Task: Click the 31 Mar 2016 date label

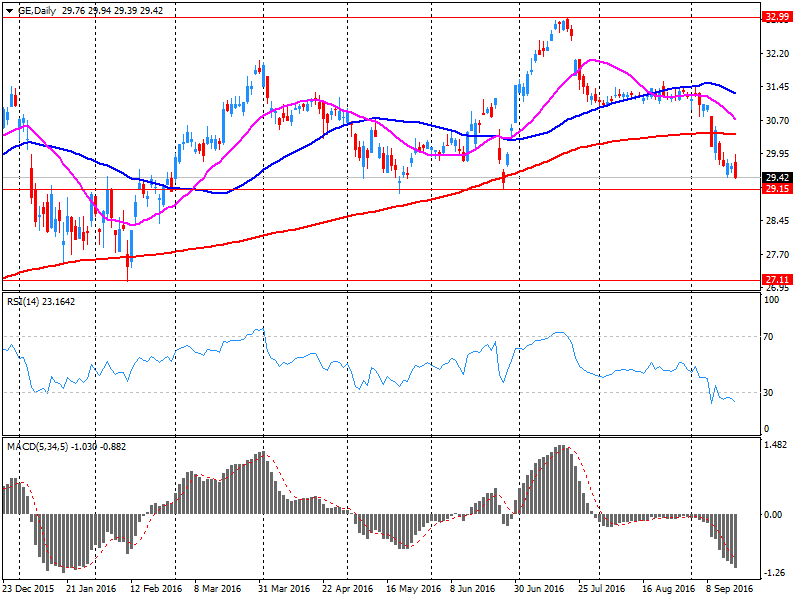Action: pos(284,588)
